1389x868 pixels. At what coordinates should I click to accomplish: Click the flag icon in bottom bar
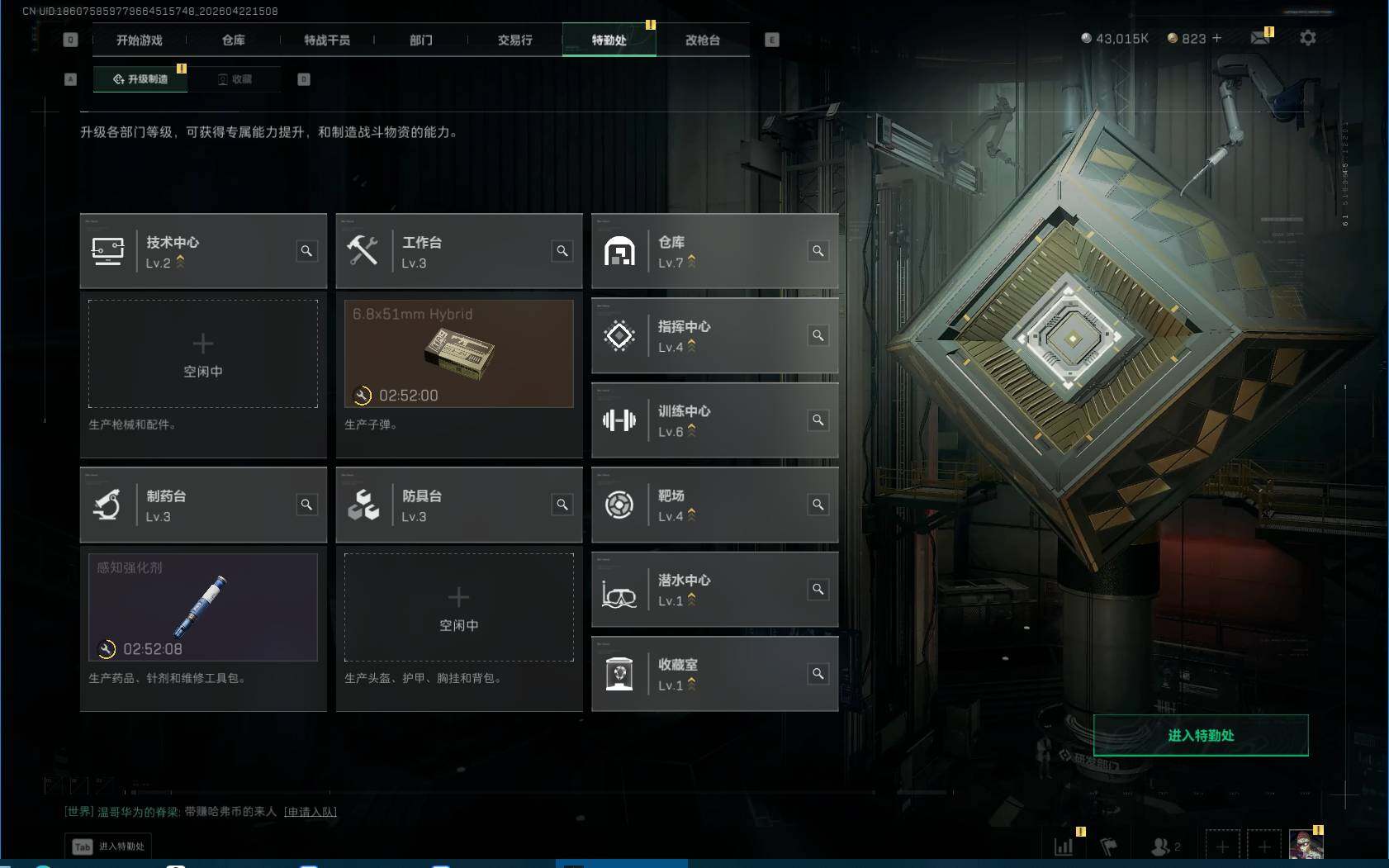tap(1108, 847)
